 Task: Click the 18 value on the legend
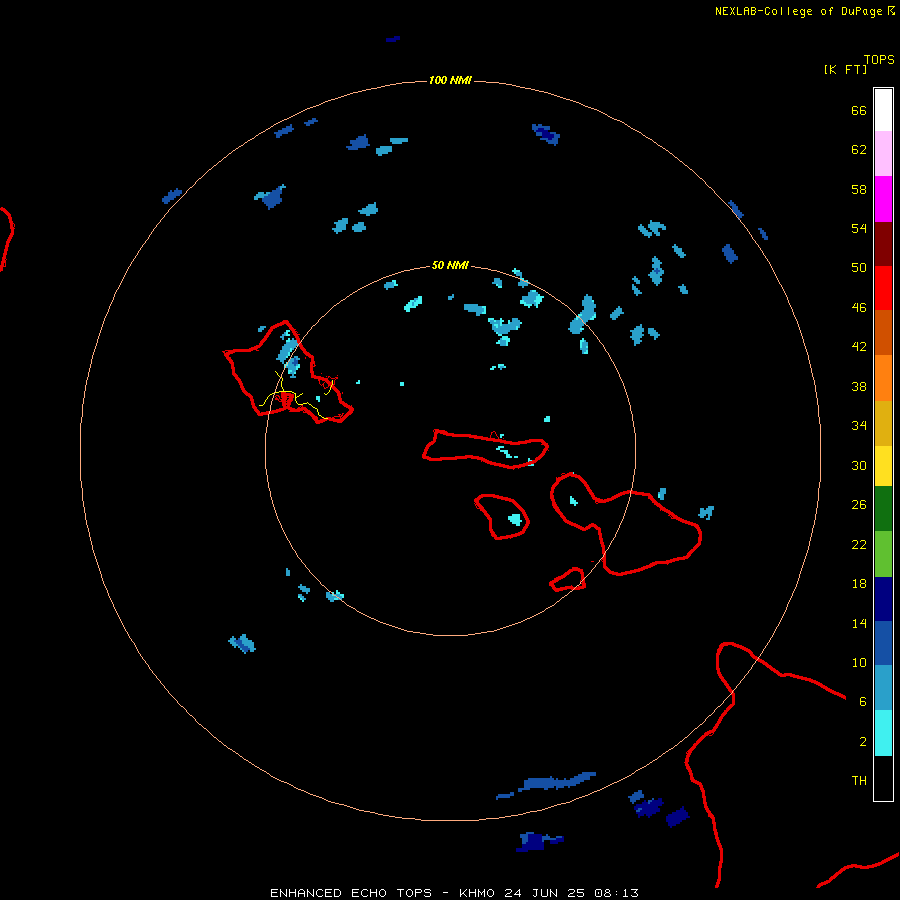coord(859,583)
